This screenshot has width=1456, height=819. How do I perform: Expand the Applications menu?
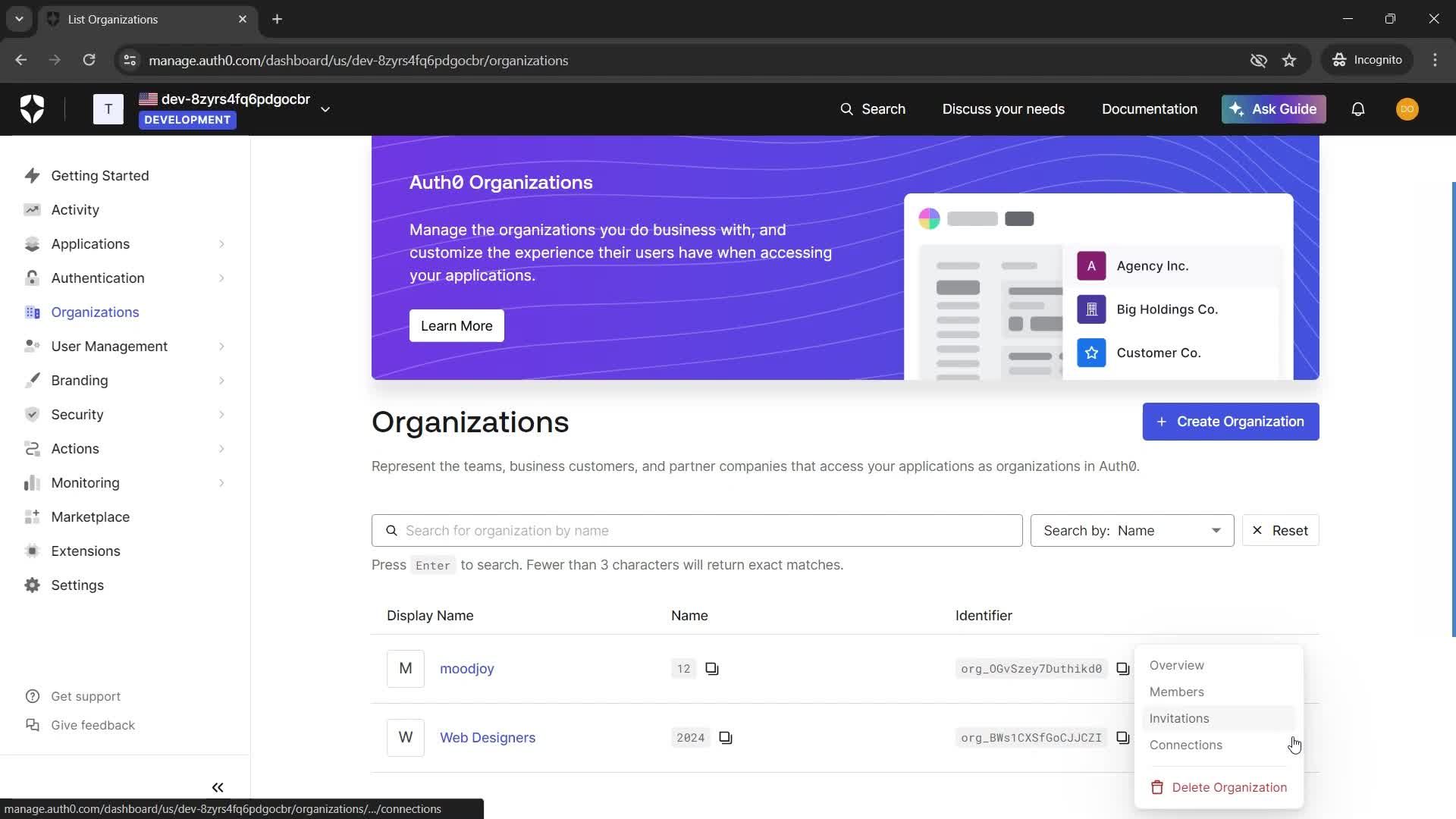pyautogui.click(x=221, y=244)
